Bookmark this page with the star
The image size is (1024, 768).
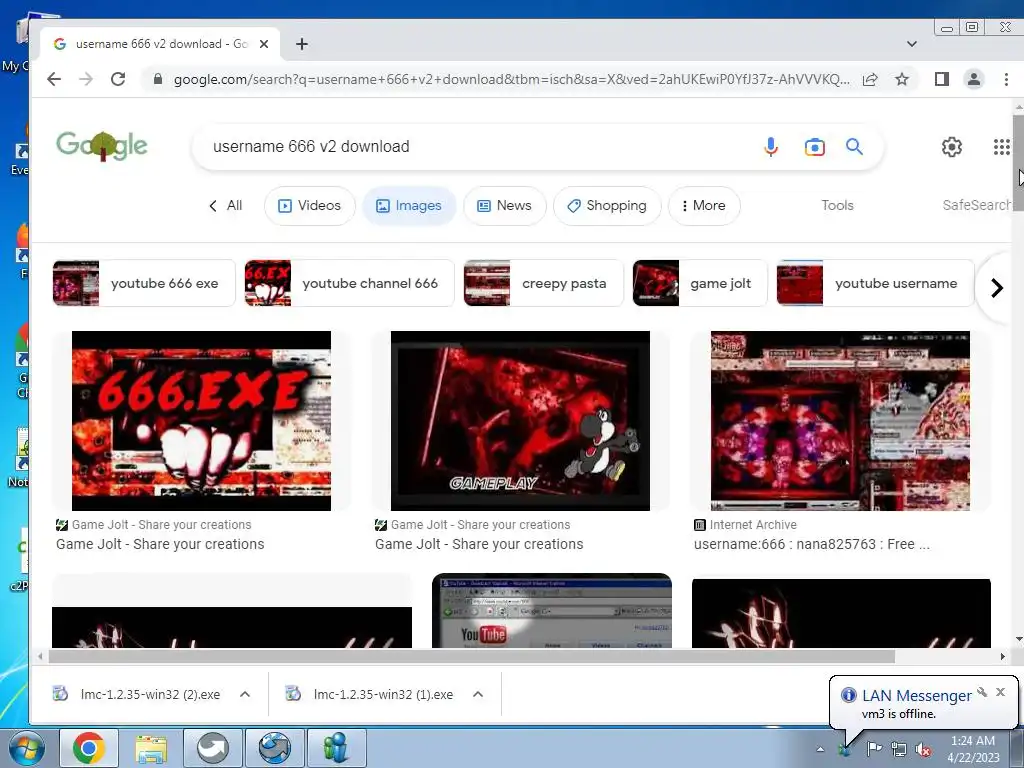click(902, 80)
